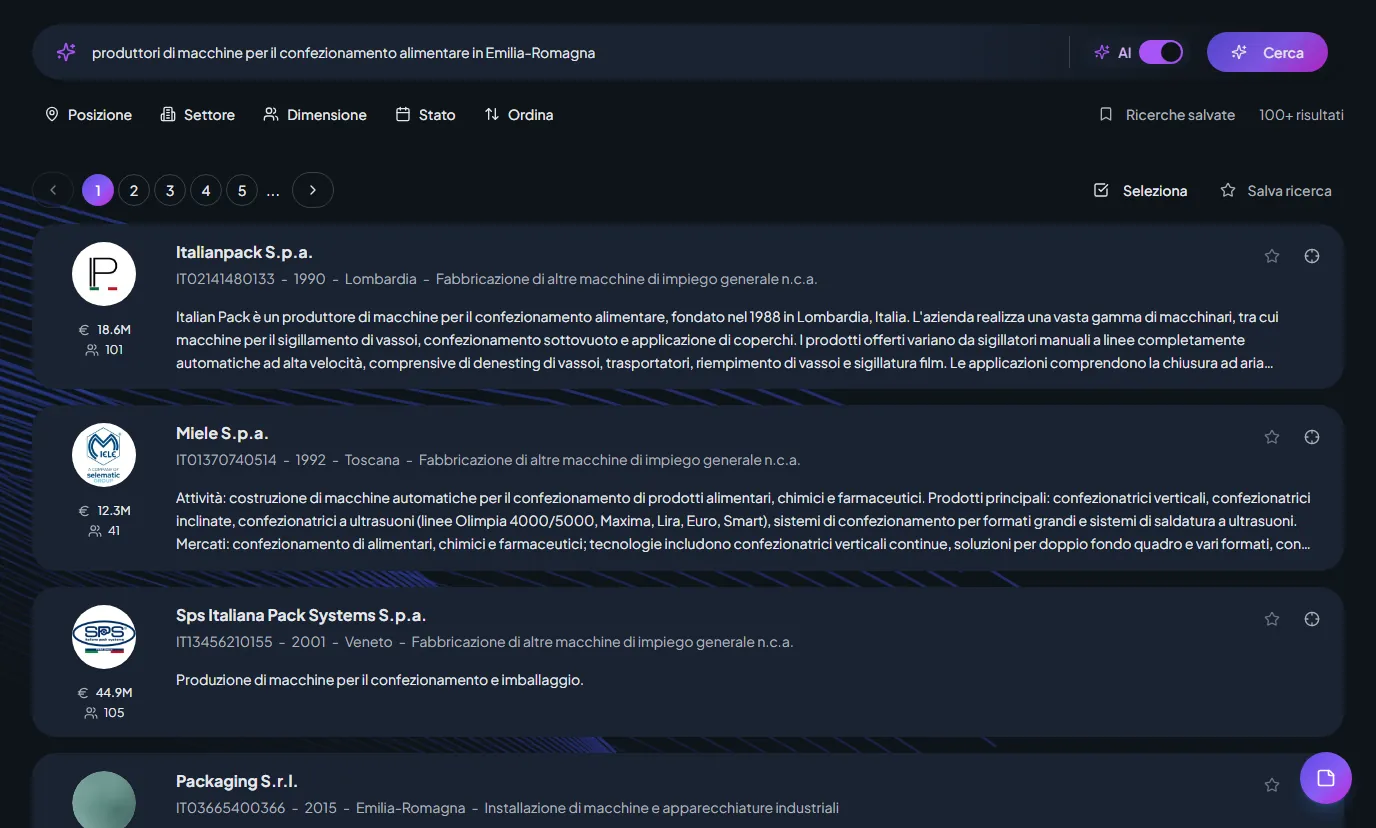Go to results page 4
Image resolution: width=1376 pixels, height=828 pixels.
click(x=206, y=190)
